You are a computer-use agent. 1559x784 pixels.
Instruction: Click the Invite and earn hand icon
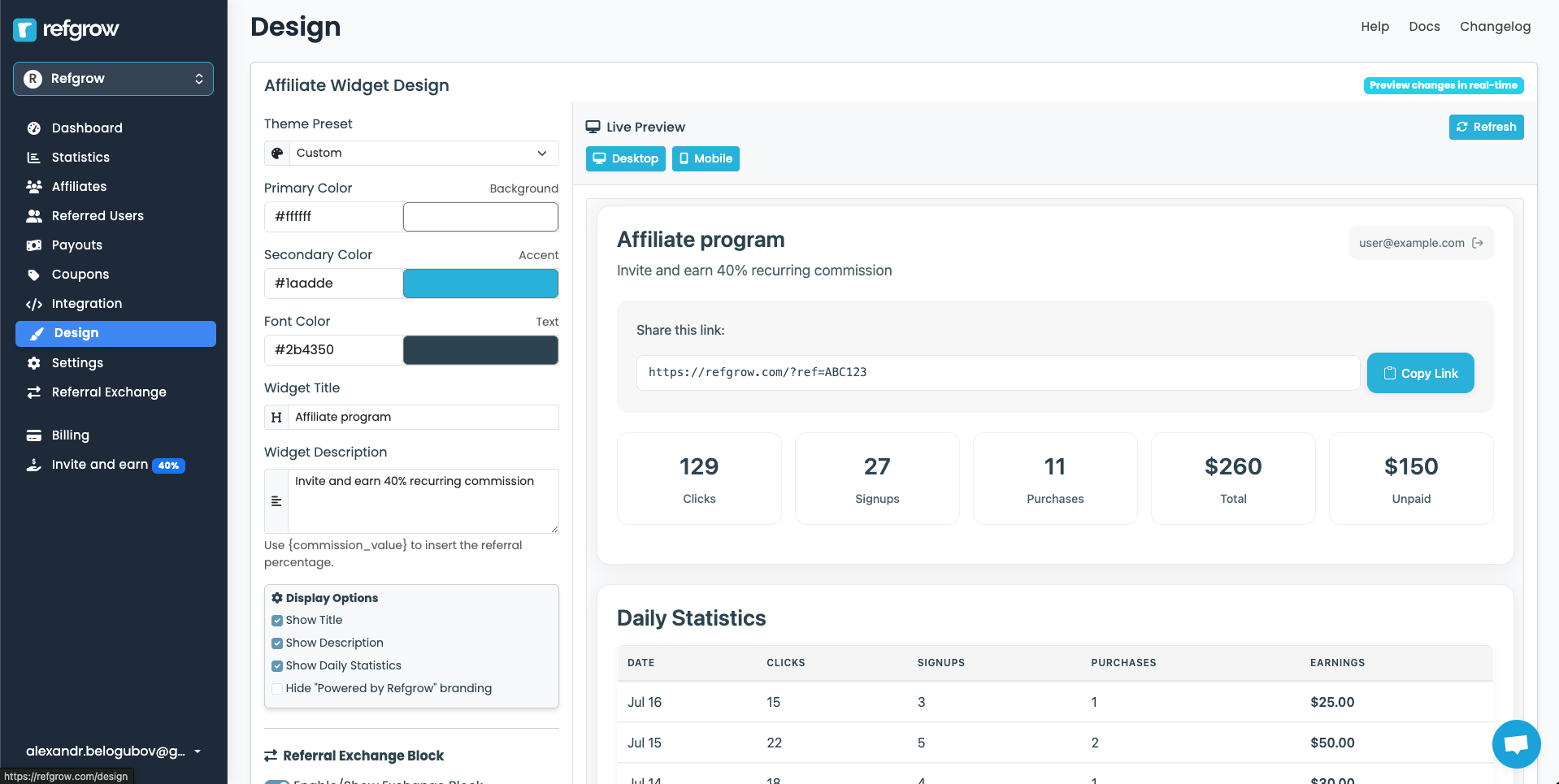[33, 465]
